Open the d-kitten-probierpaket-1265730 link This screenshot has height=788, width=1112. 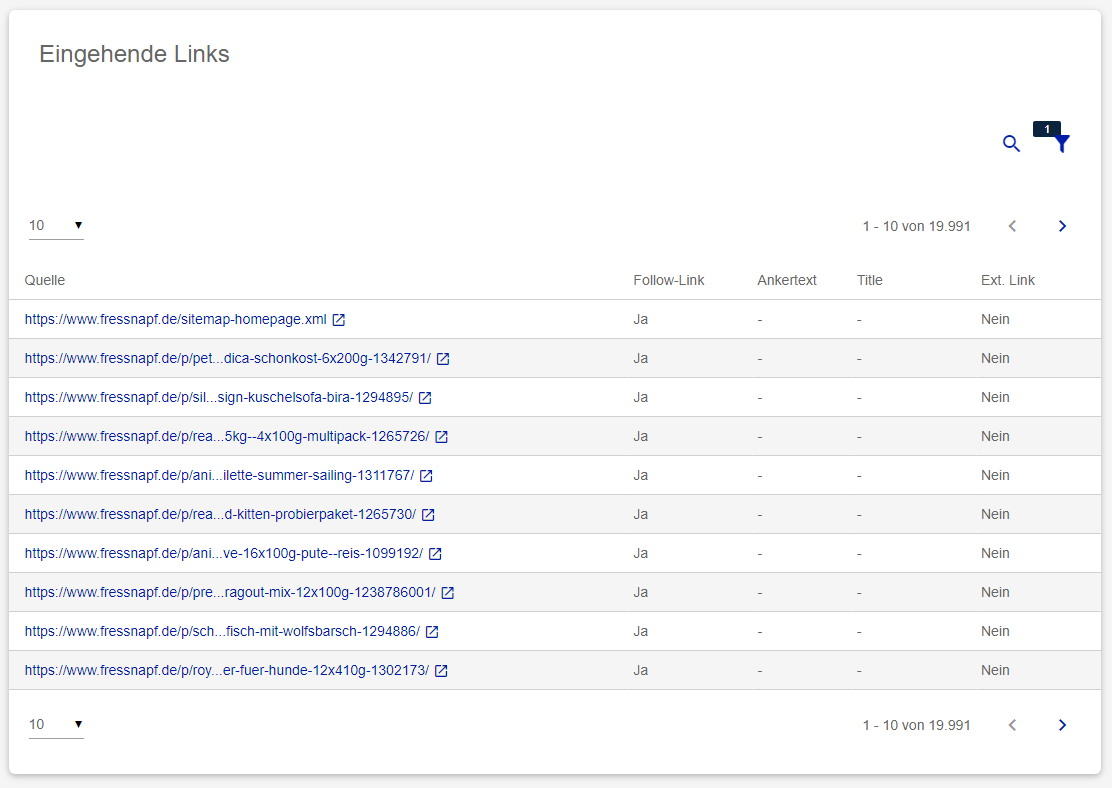pos(221,514)
